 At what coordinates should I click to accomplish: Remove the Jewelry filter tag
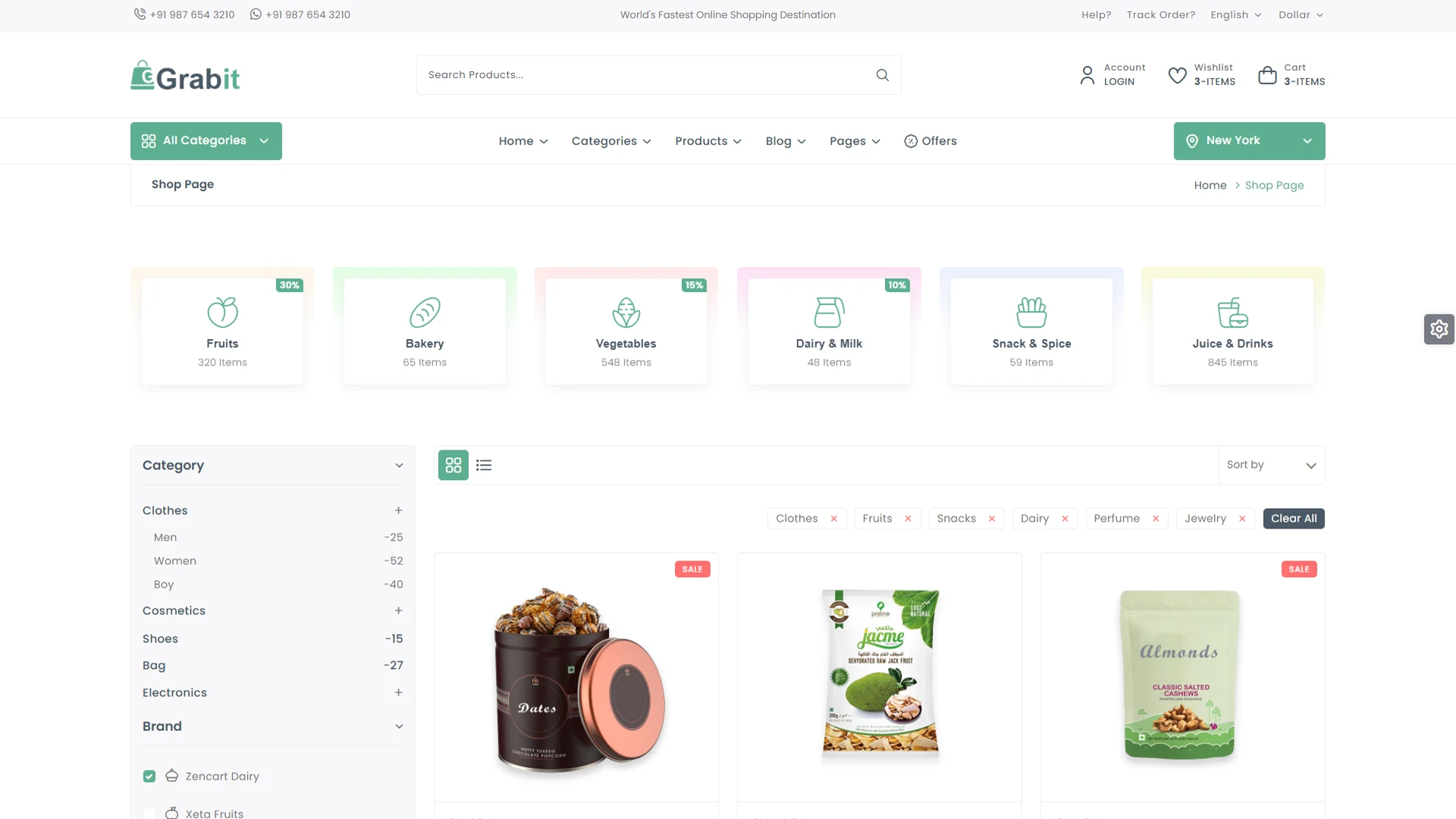(1242, 519)
